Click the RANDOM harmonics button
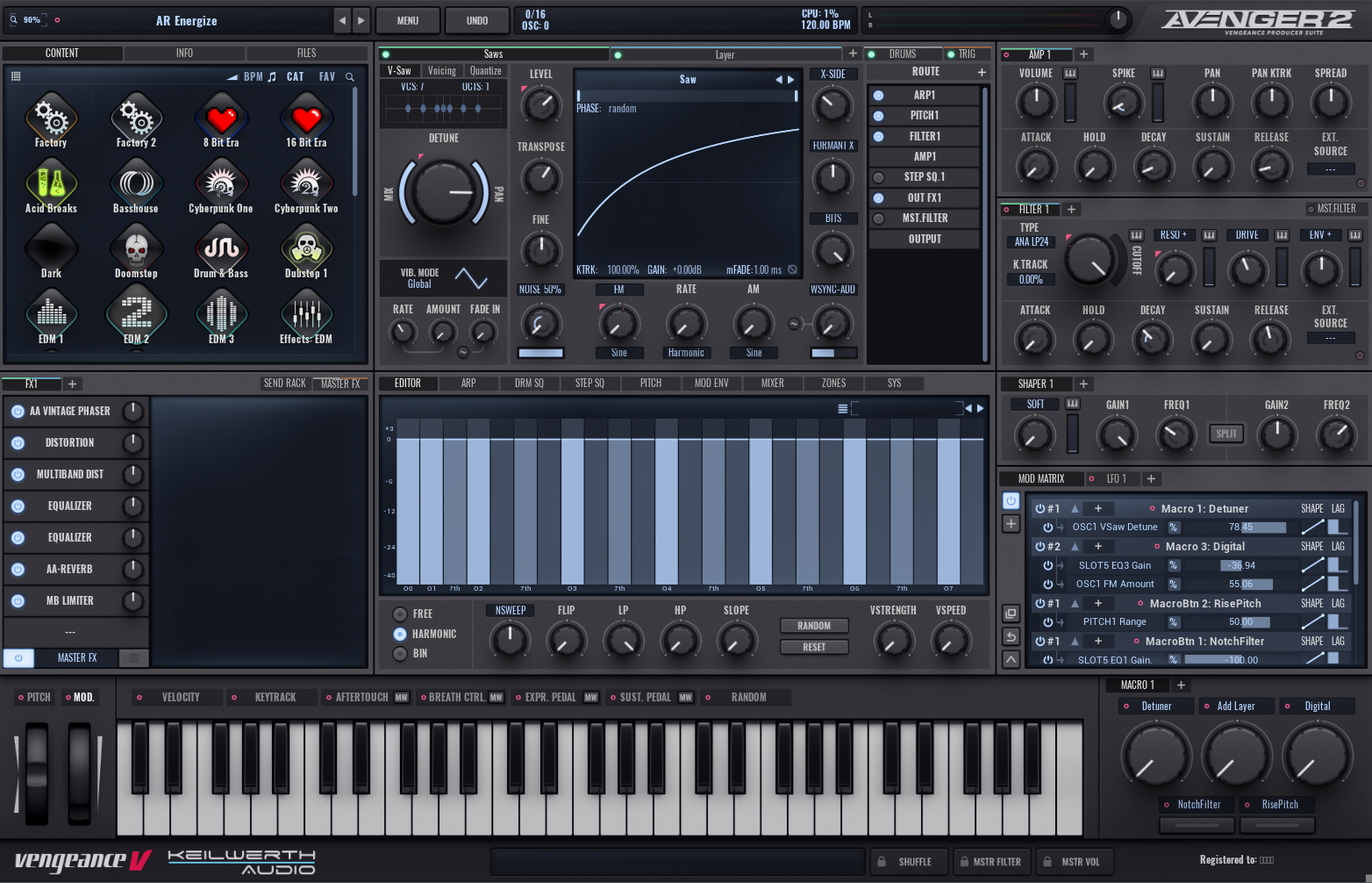The height and width of the screenshot is (883, 1372). (814, 626)
